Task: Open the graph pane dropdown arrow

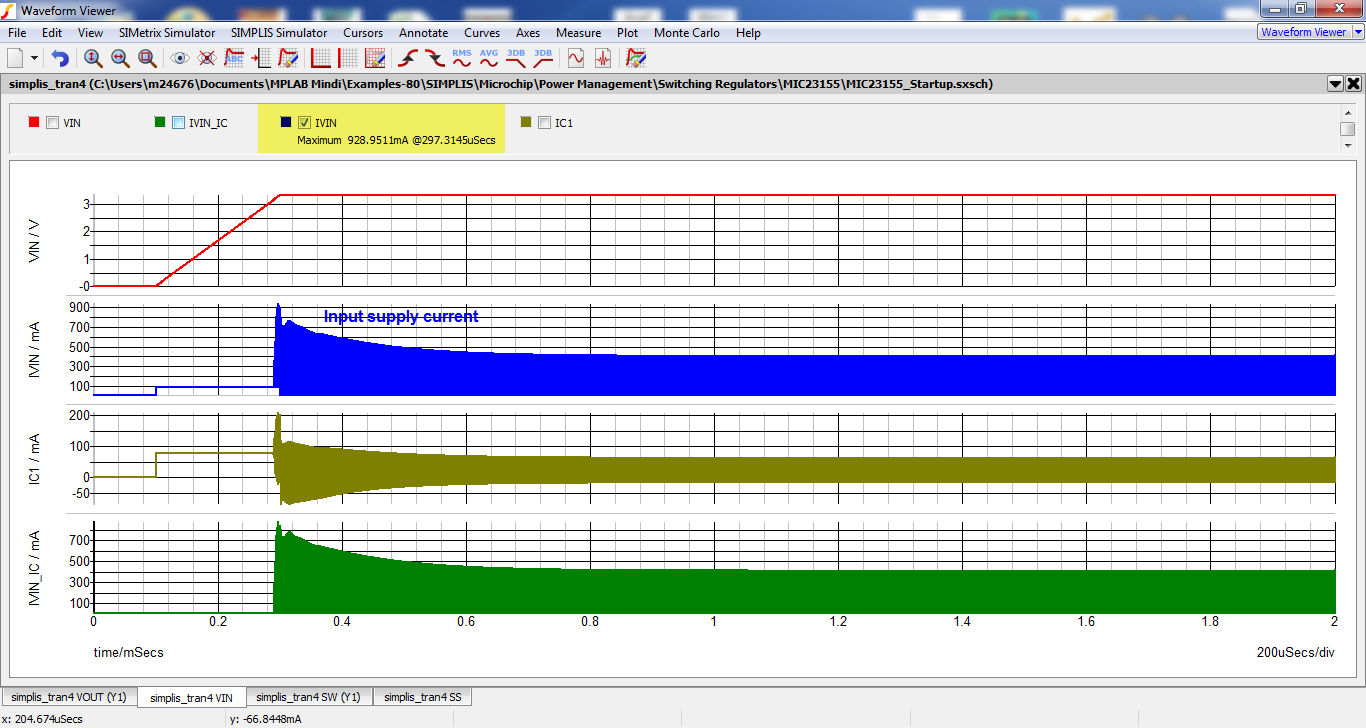Action: point(1335,84)
